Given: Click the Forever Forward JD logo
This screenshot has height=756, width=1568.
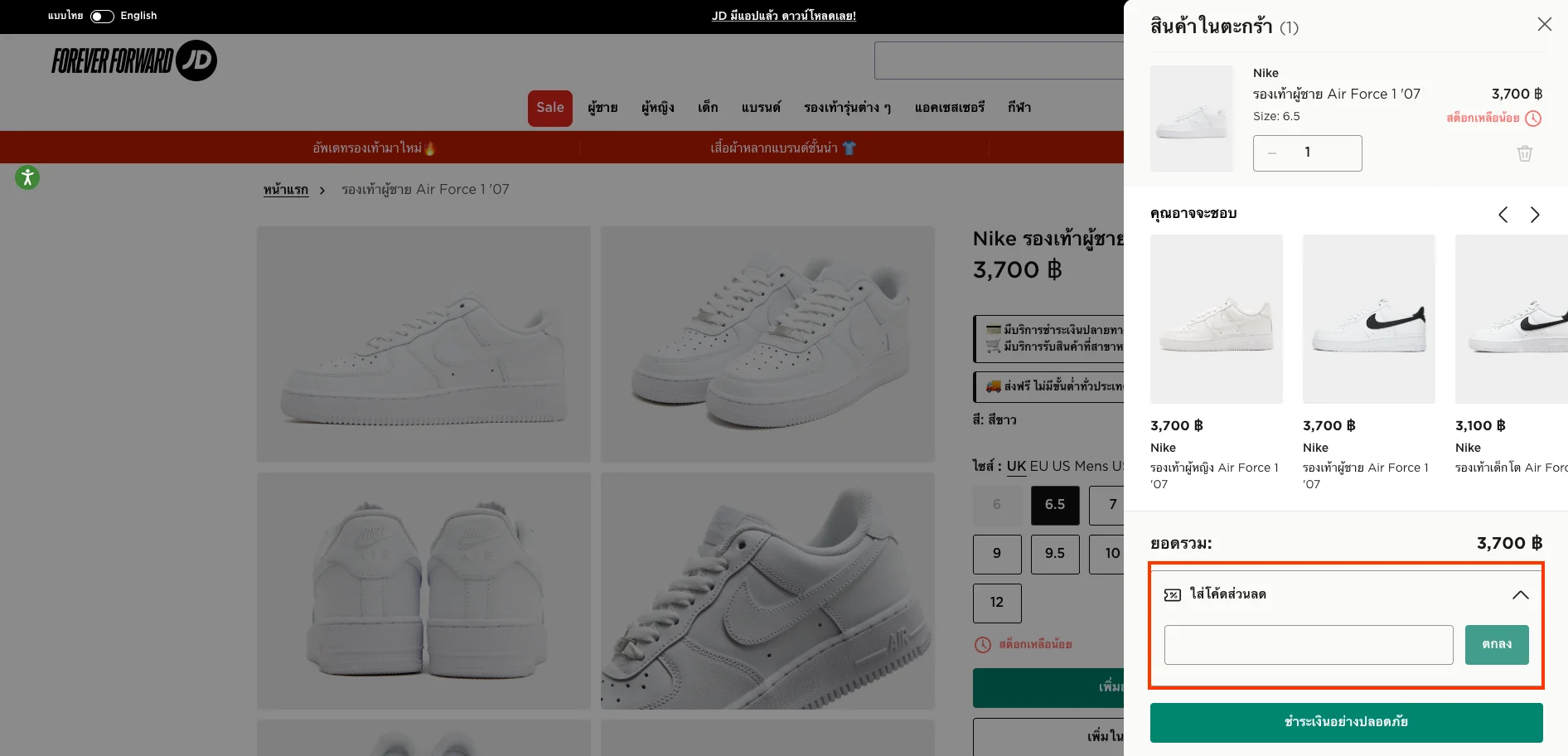Looking at the screenshot, I should [x=133, y=60].
